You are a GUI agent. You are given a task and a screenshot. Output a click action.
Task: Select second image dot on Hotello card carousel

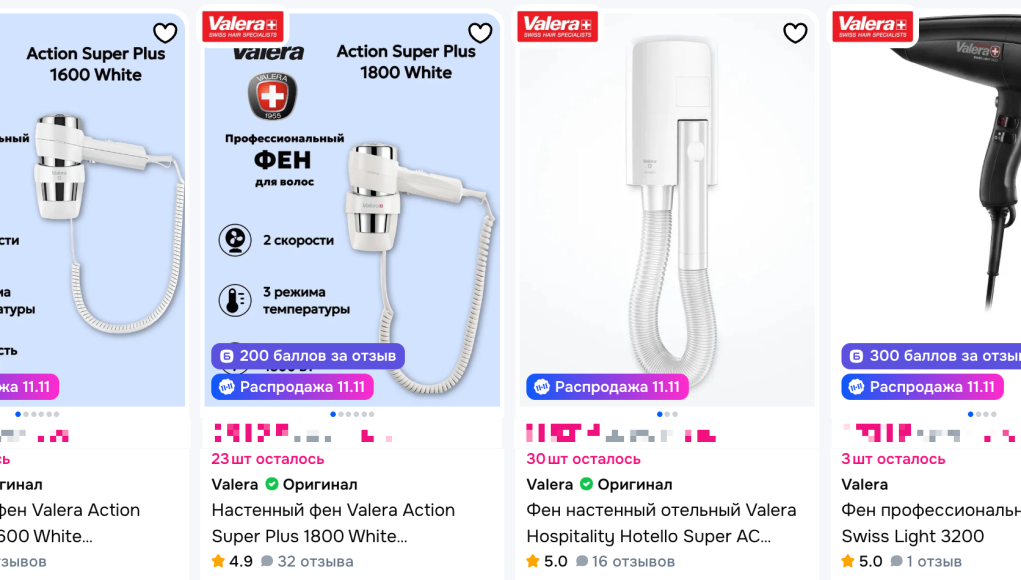pyautogui.click(x=669, y=414)
